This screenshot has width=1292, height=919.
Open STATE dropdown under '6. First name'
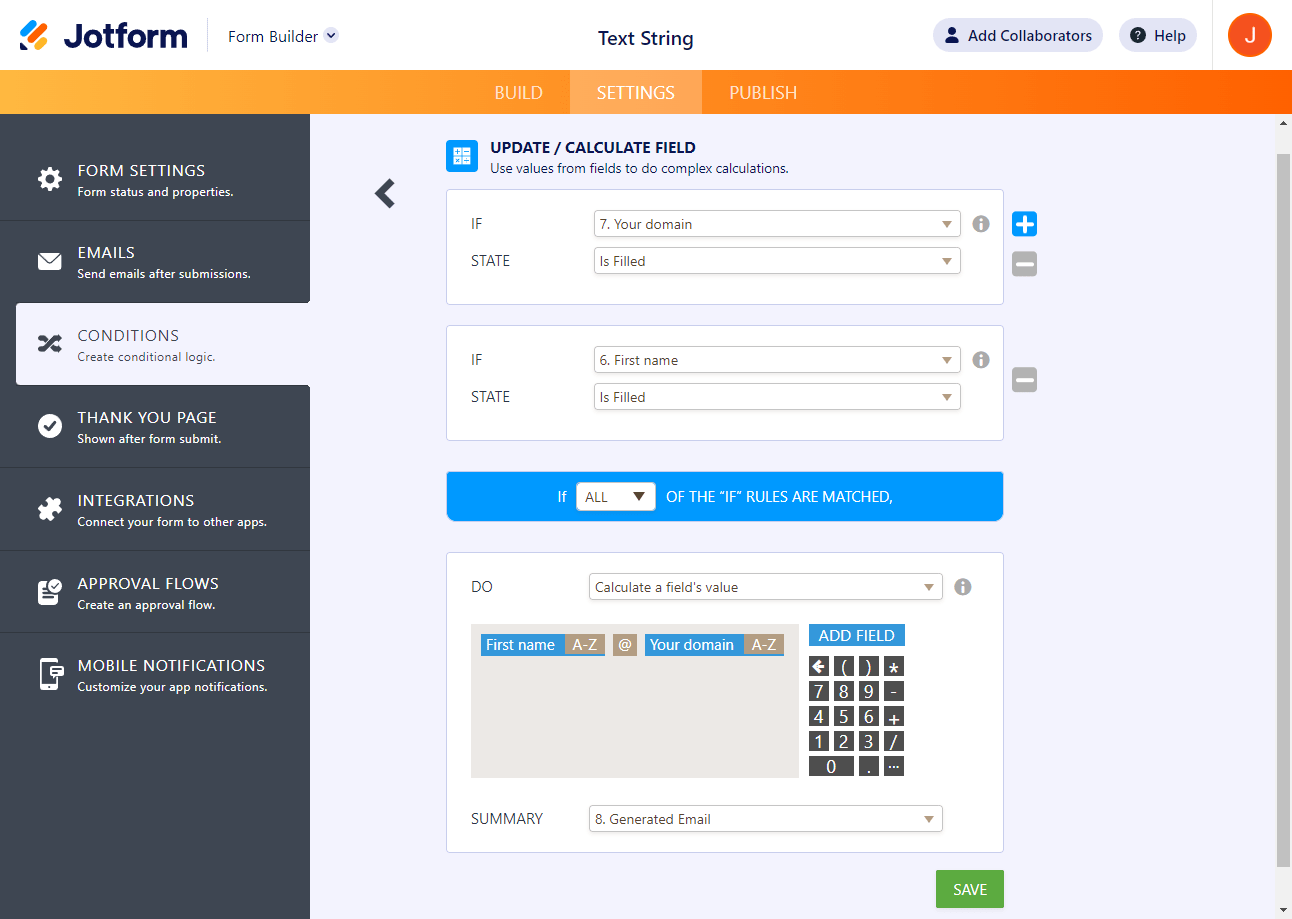(777, 397)
